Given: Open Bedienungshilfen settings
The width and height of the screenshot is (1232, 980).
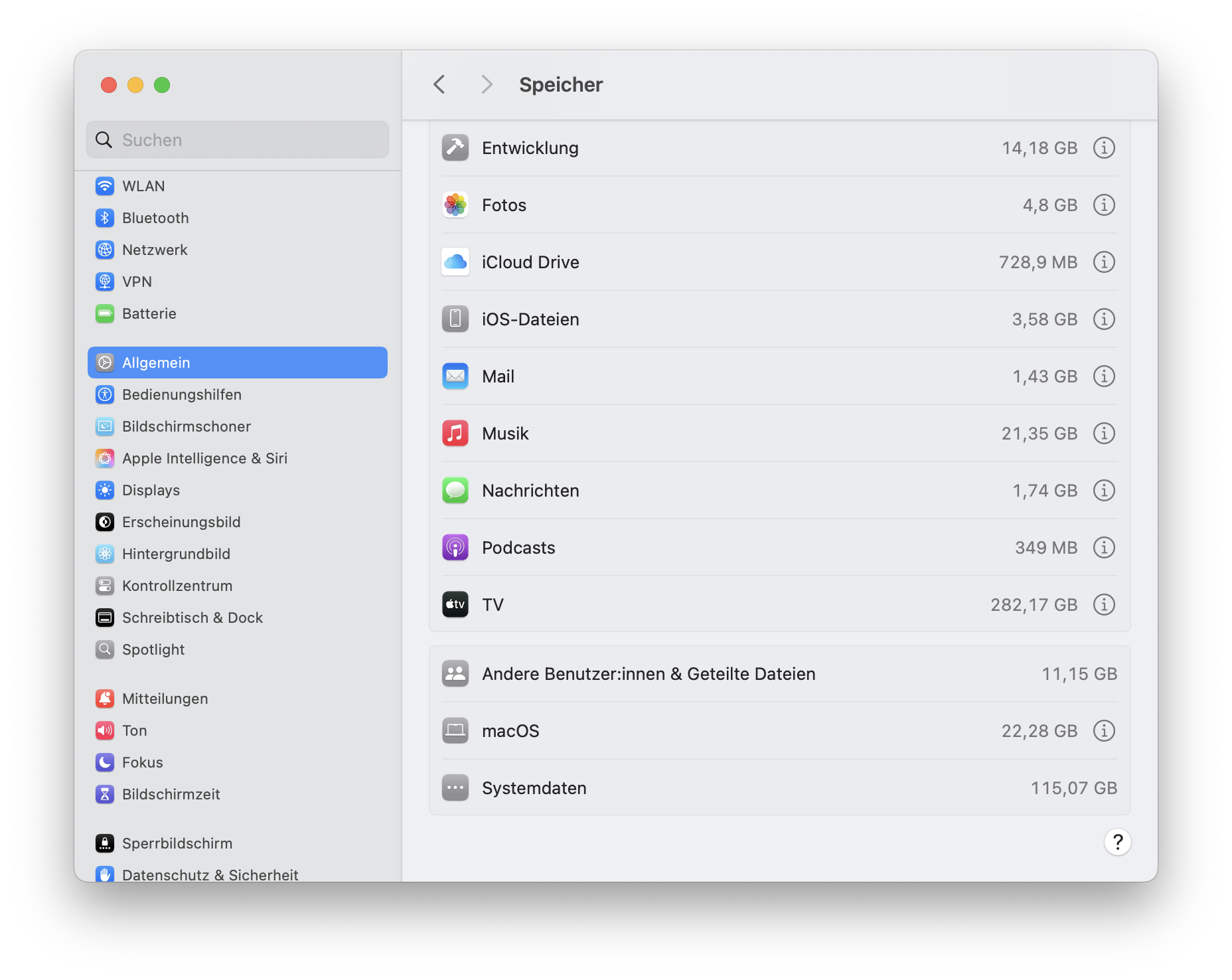Looking at the screenshot, I should (x=238, y=394).
